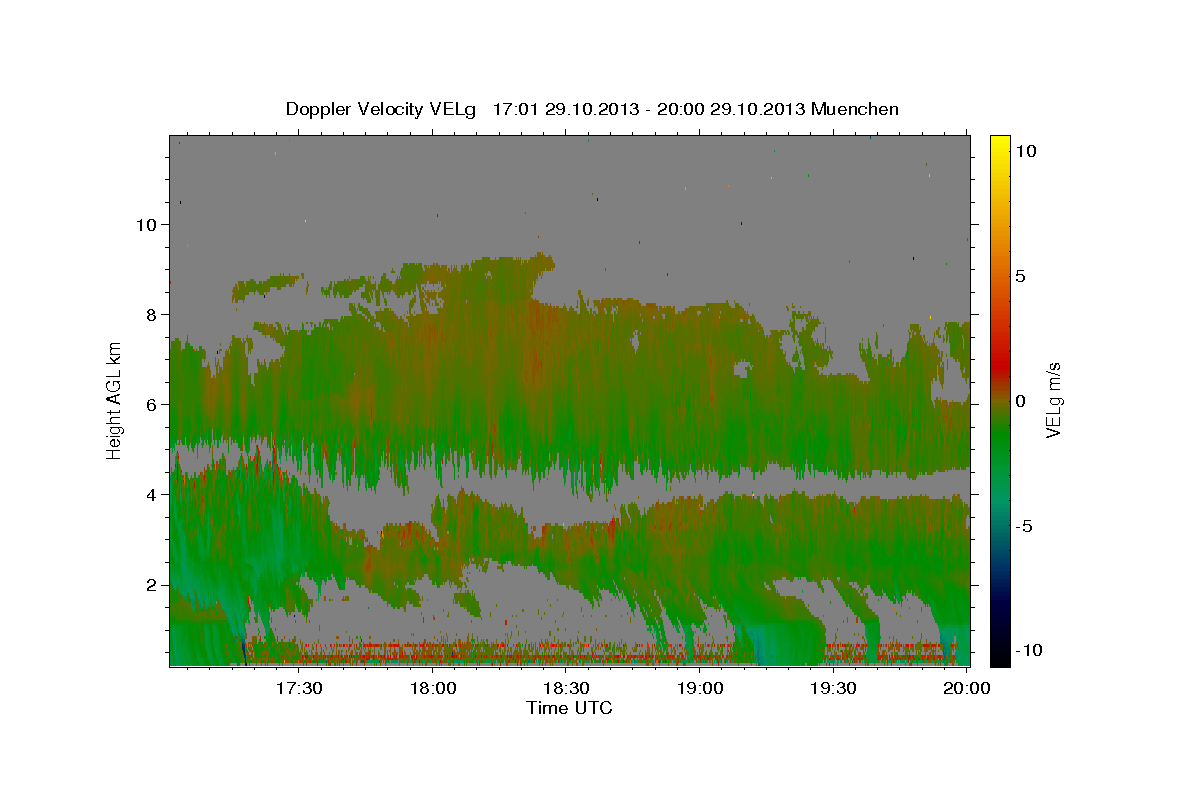Image resolution: width=1200 pixels, height=800 pixels.
Task: Click the 'VELg m/s' colorbar label
Action: point(1053,399)
